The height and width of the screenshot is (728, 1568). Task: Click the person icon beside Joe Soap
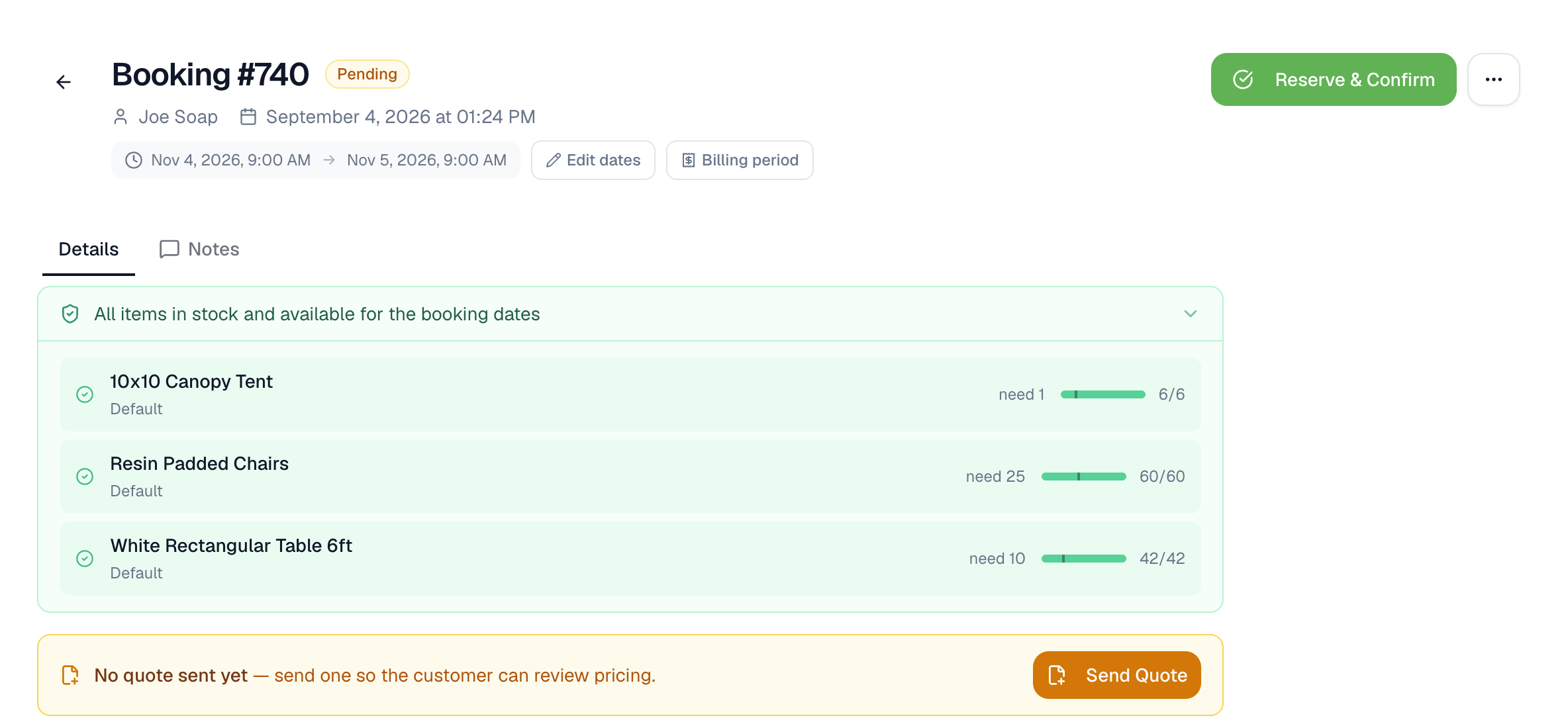point(121,116)
